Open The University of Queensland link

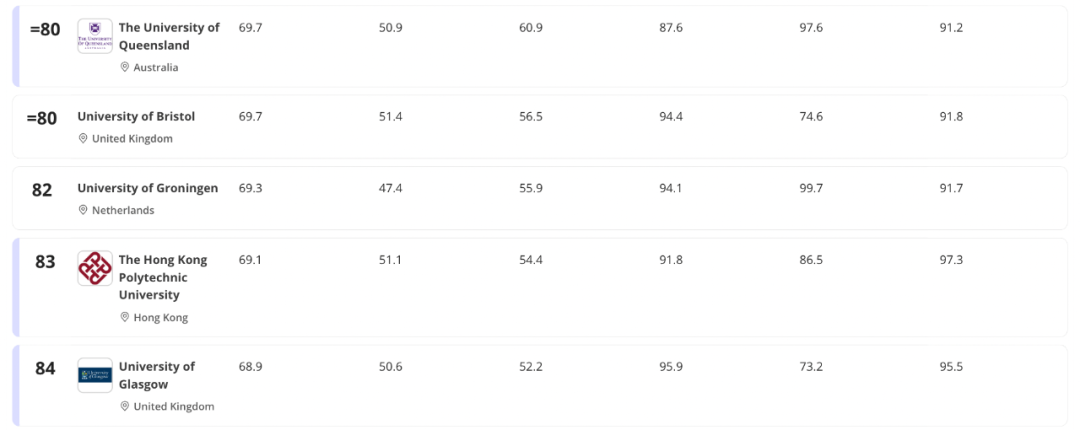click(168, 36)
